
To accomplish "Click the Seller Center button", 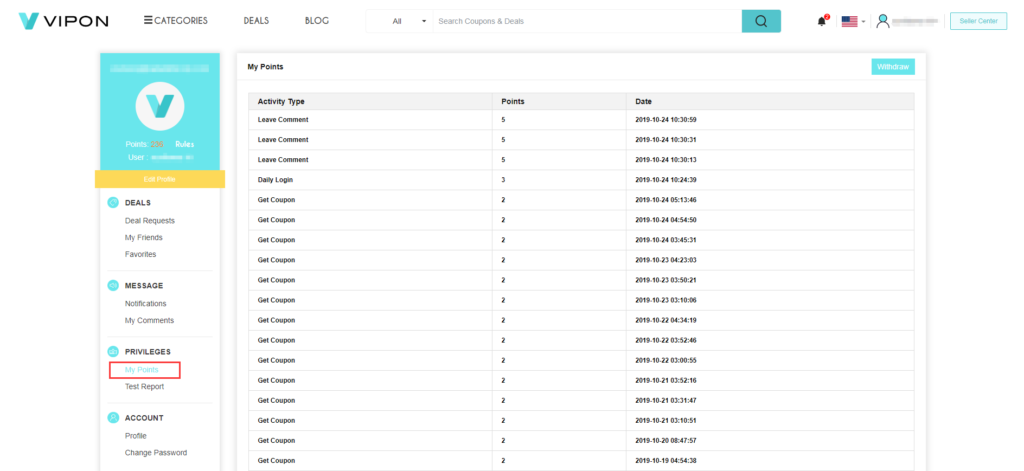I will (978, 21).
